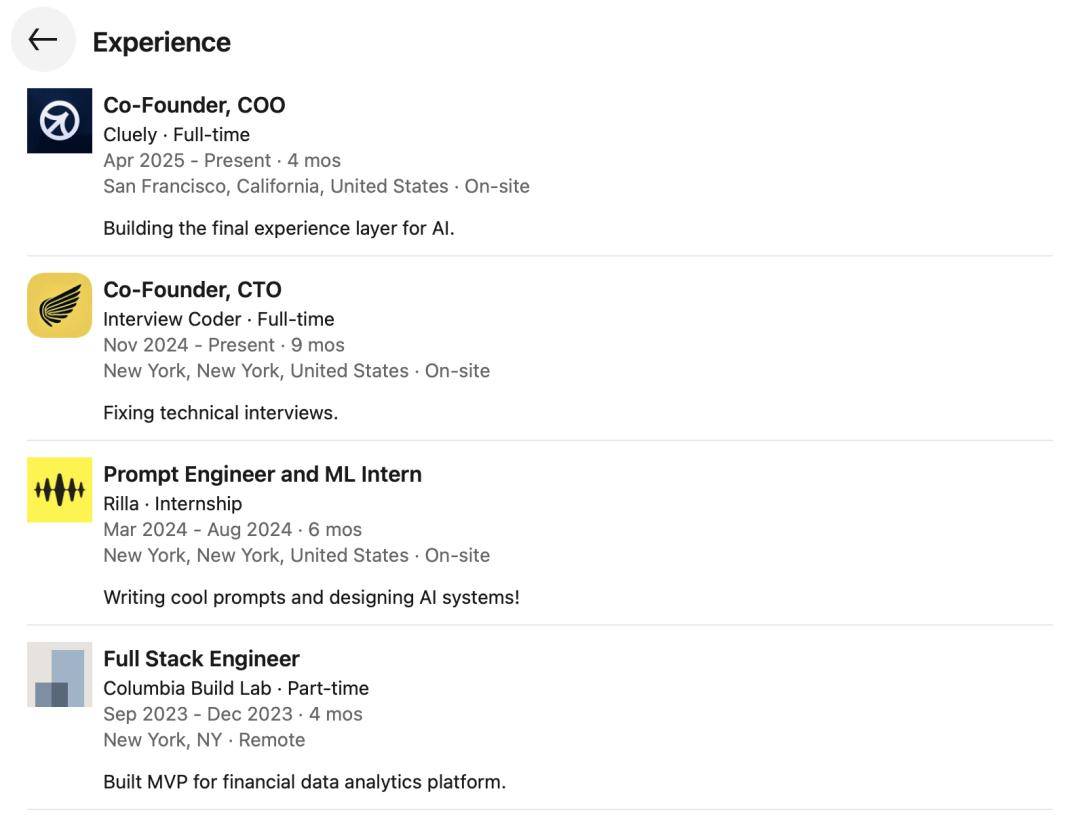
Task: Open the Columbia Build Lab placeholder logo
Action: point(59,674)
